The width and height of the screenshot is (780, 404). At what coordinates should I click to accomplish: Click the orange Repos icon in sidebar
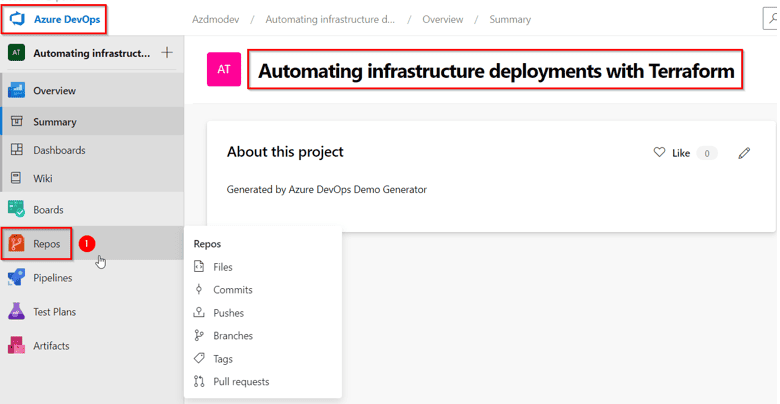(16, 244)
